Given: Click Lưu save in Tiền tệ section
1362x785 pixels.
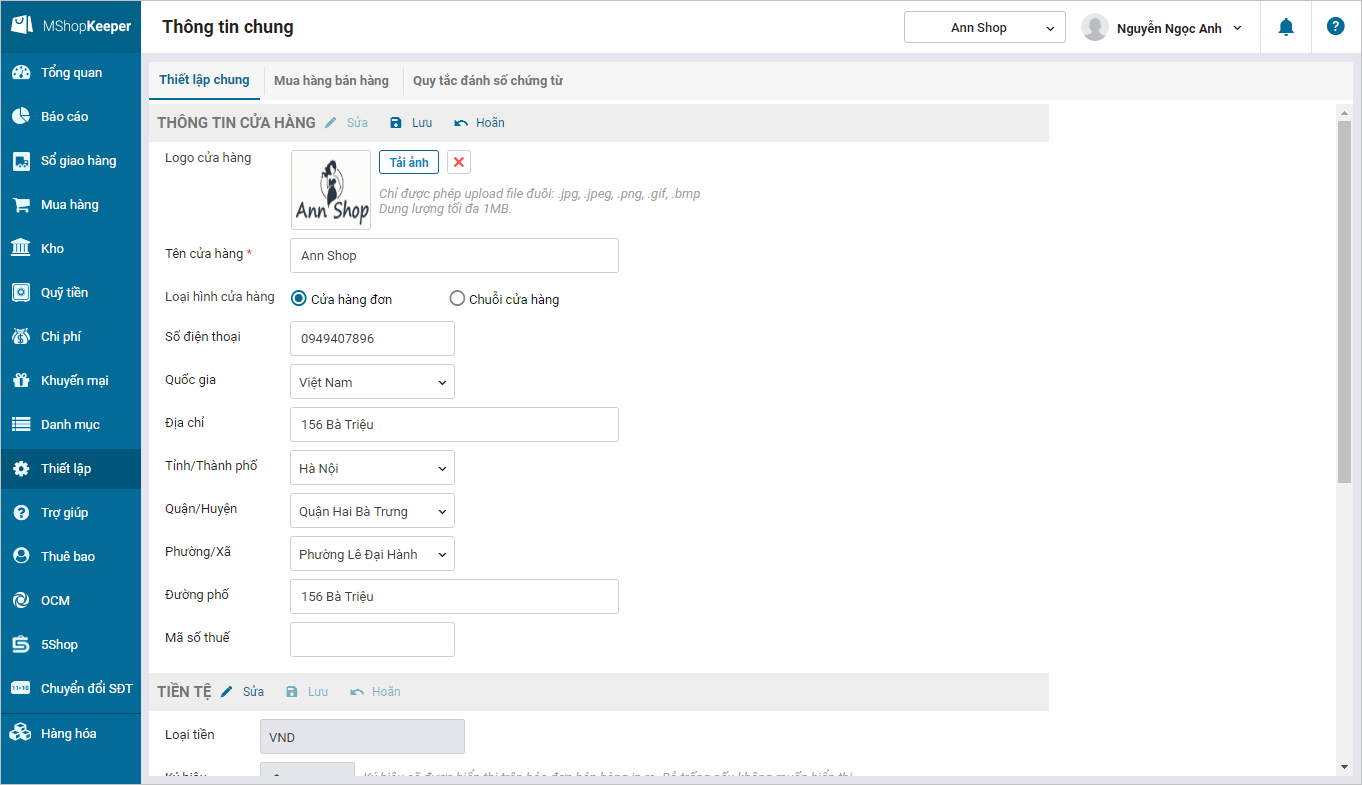Looking at the screenshot, I should point(307,692).
